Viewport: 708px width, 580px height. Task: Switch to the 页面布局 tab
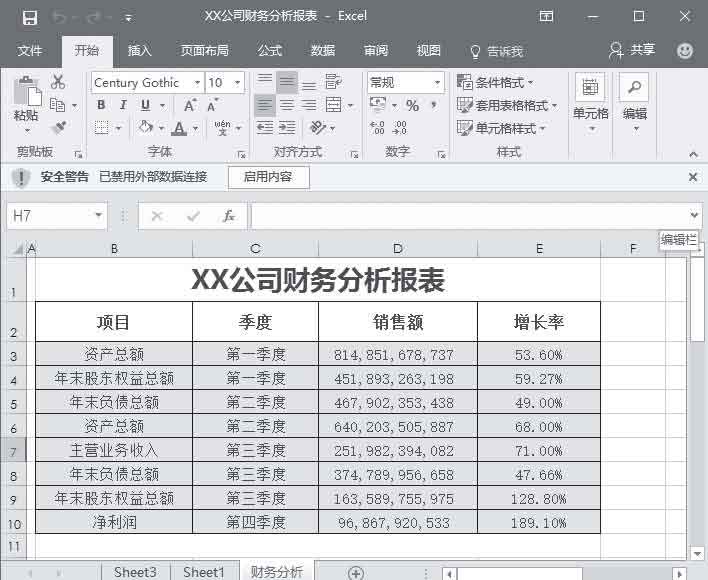click(205, 51)
